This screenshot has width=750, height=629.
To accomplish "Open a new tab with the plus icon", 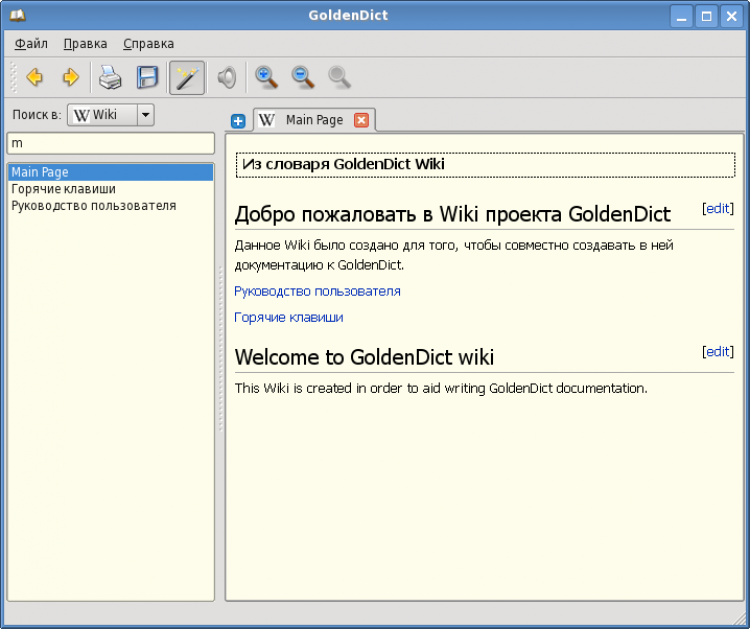I will point(238,121).
